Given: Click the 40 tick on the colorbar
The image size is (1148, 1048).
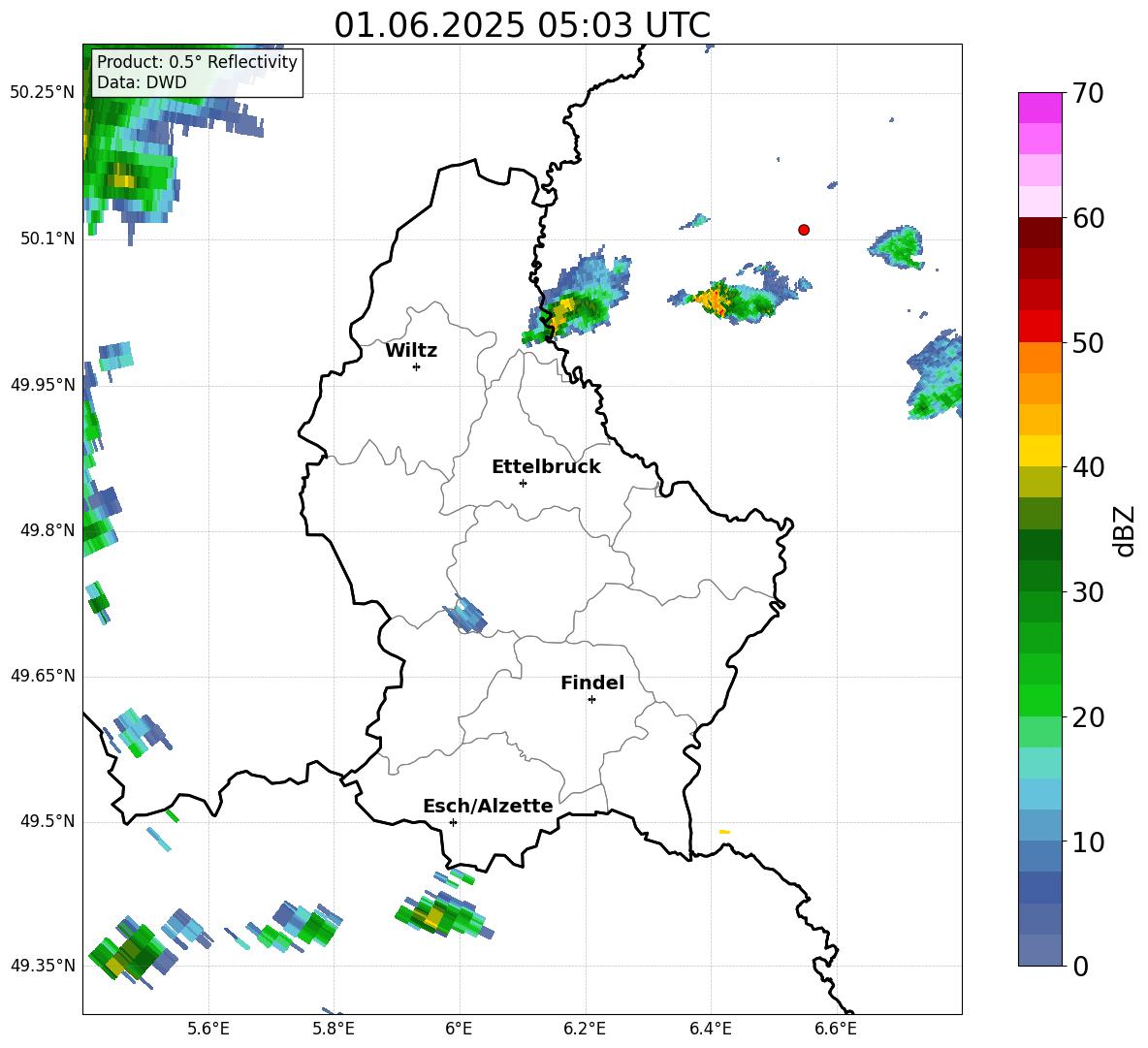Looking at the screenshot, I should point(1088,467).
